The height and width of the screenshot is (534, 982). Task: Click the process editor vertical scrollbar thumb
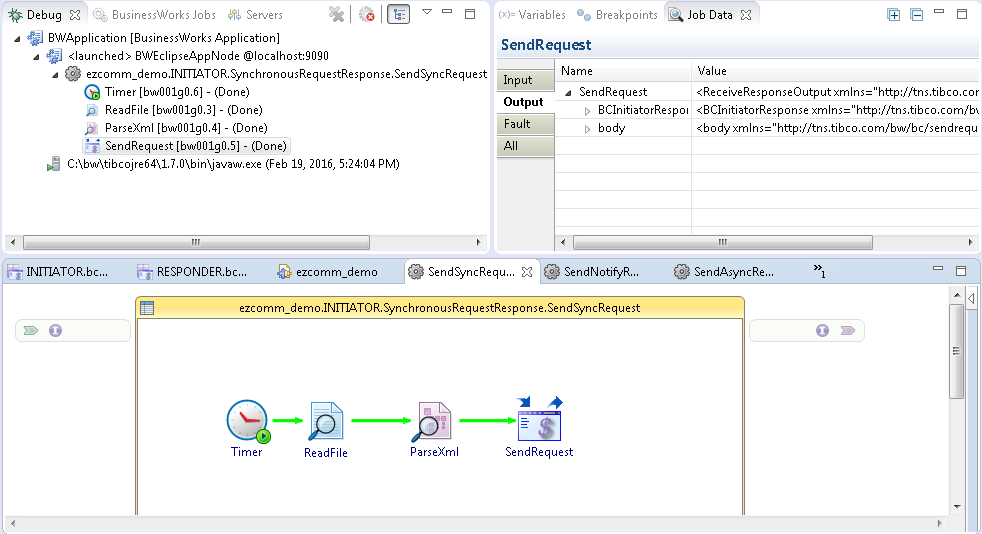956,351
